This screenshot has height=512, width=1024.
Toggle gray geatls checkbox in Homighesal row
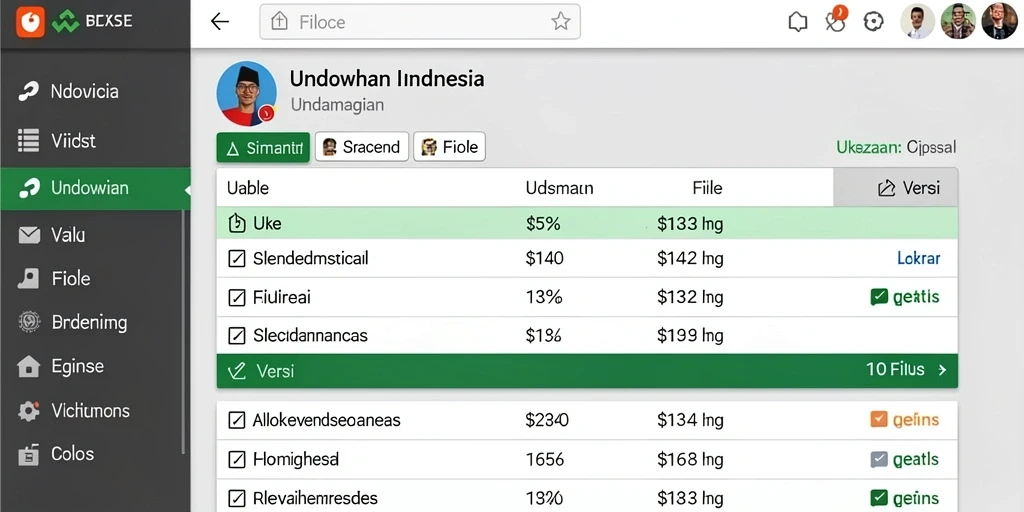(x=879, y=460)
